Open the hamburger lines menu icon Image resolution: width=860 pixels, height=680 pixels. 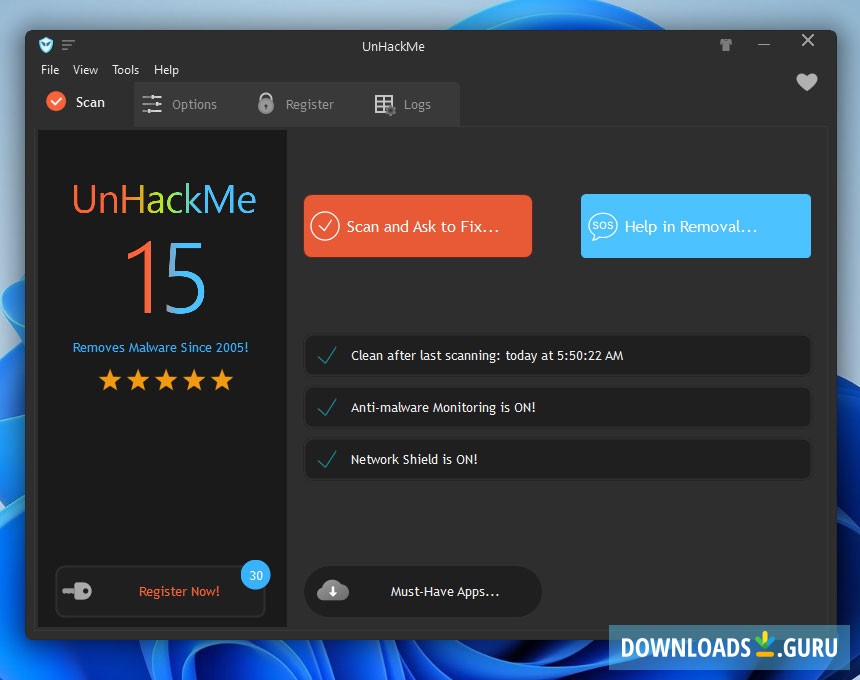[68, 45]
